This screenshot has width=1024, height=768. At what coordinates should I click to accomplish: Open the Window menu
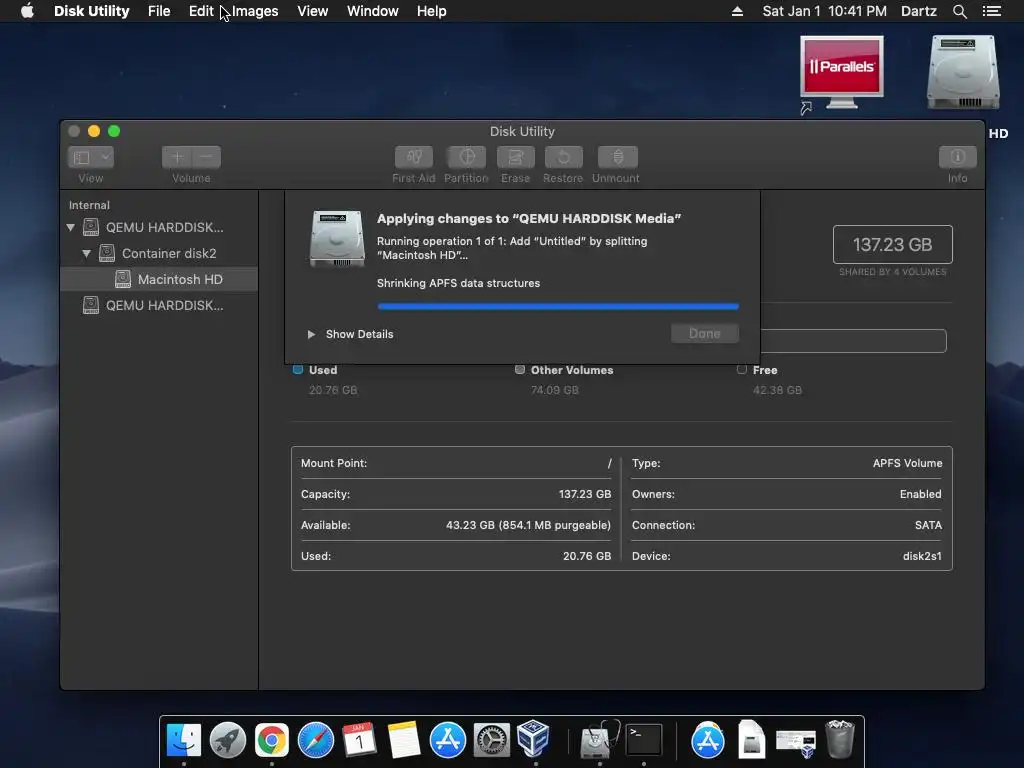(373, 11)
